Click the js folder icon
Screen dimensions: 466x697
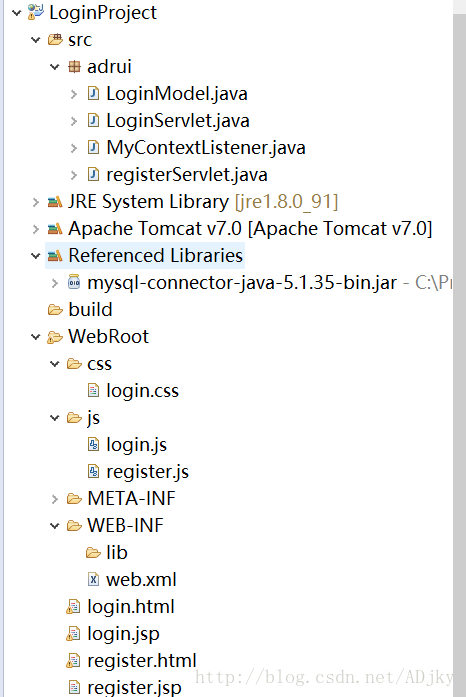[x=74, y=417]
